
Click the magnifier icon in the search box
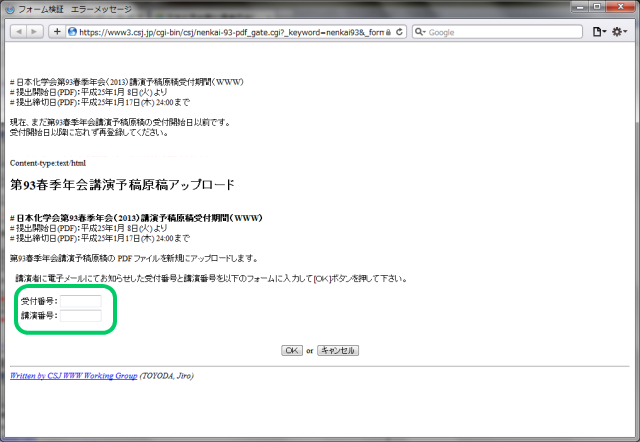(x=420, y=32)
